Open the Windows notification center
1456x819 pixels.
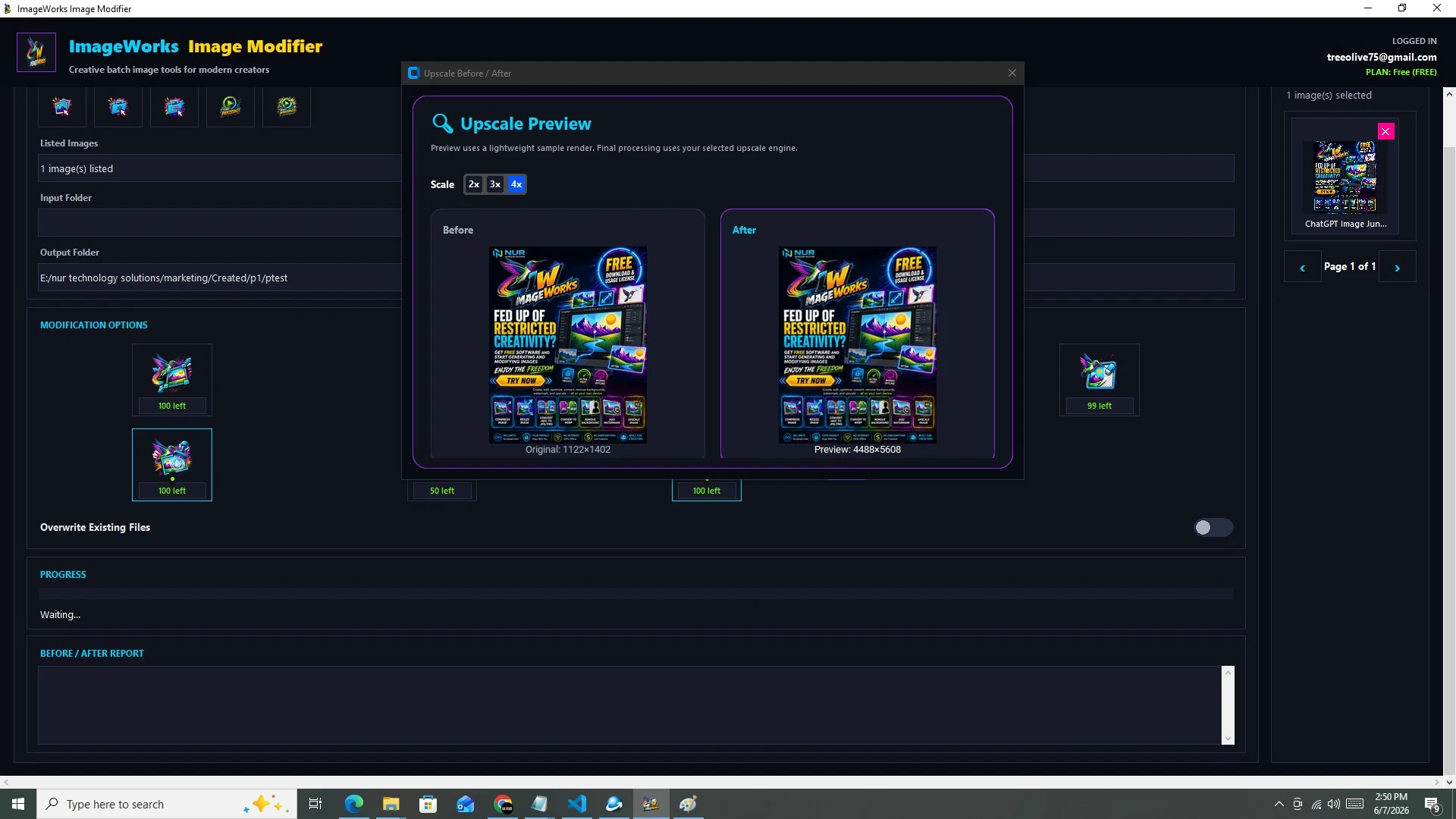coord(1432,804)
